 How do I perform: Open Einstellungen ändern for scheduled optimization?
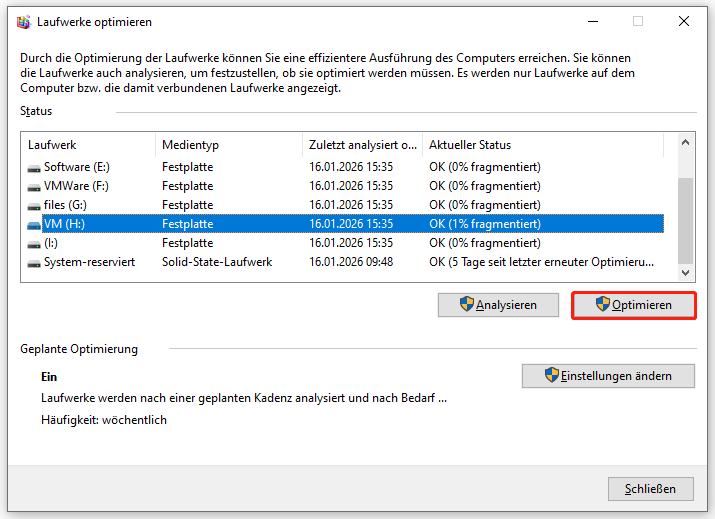coord(608,376)
